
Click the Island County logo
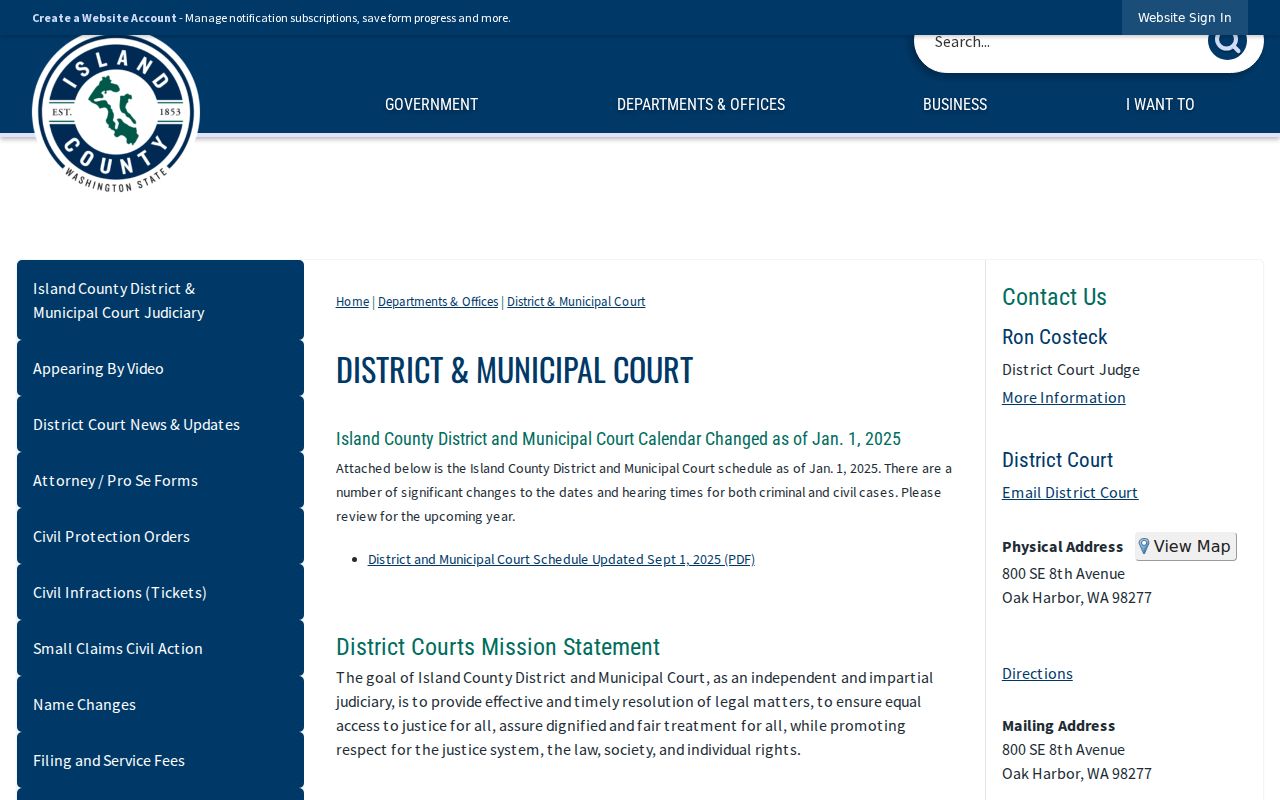pos(116,113)
